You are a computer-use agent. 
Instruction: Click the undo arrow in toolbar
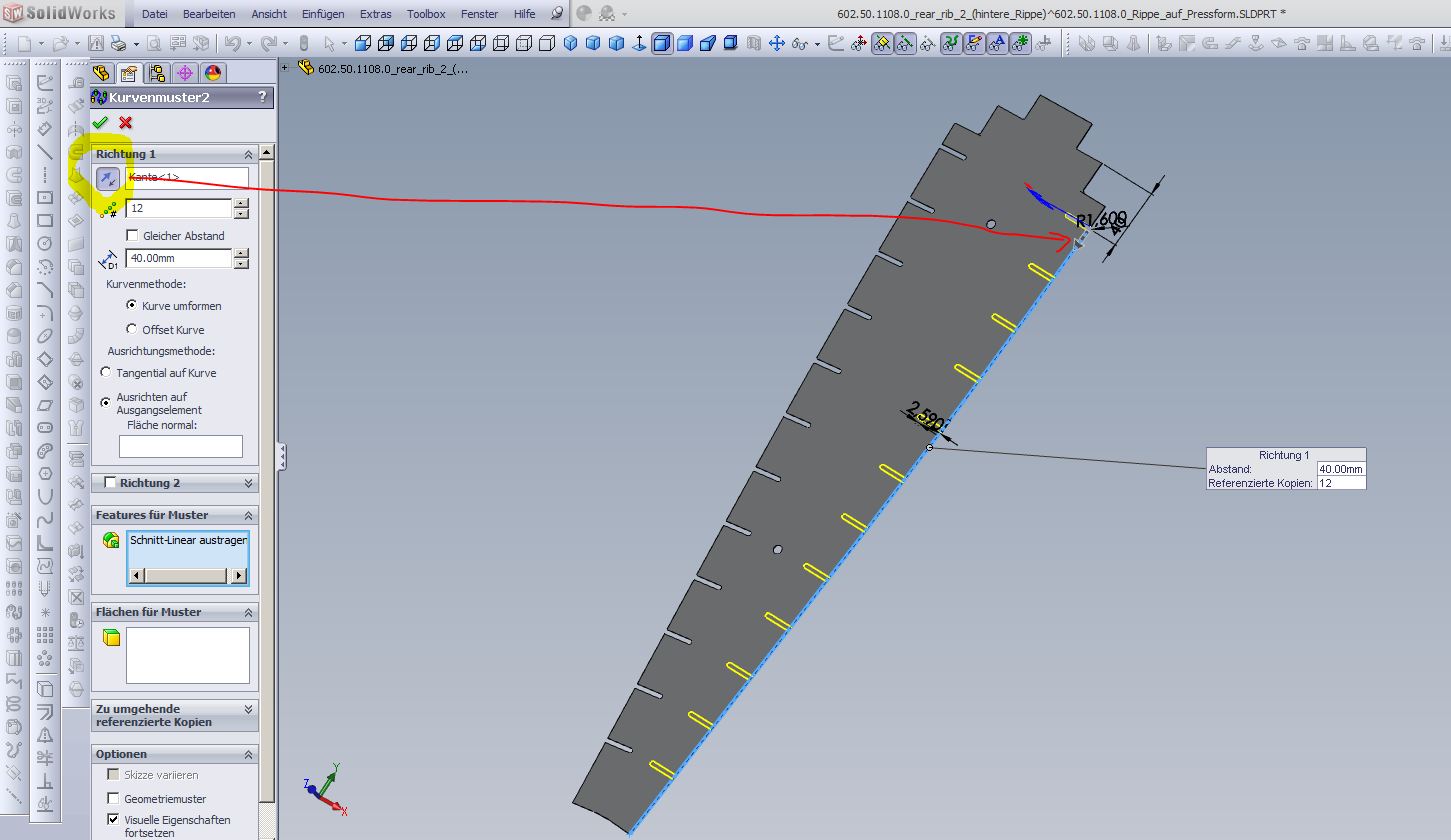[x=232, y=43]
